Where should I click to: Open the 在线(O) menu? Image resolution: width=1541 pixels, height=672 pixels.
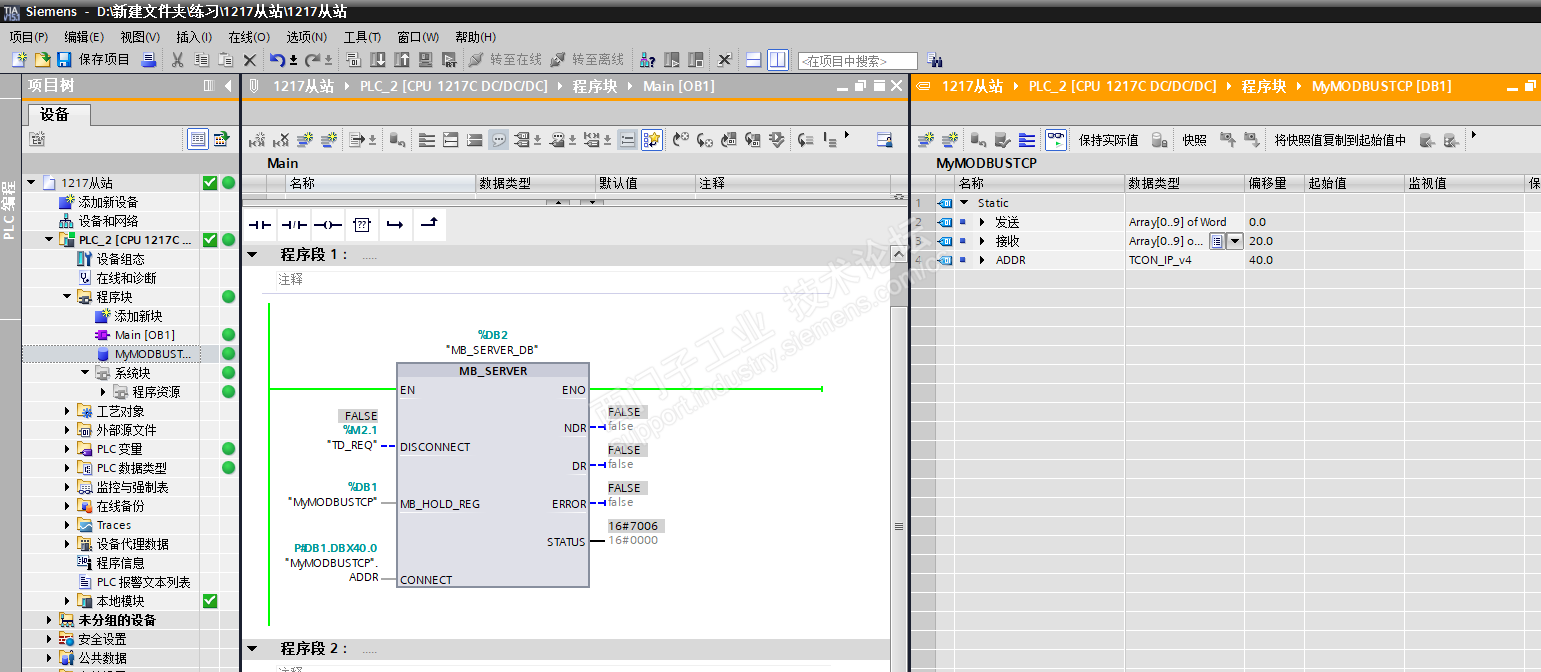click(x=249, y=37)
